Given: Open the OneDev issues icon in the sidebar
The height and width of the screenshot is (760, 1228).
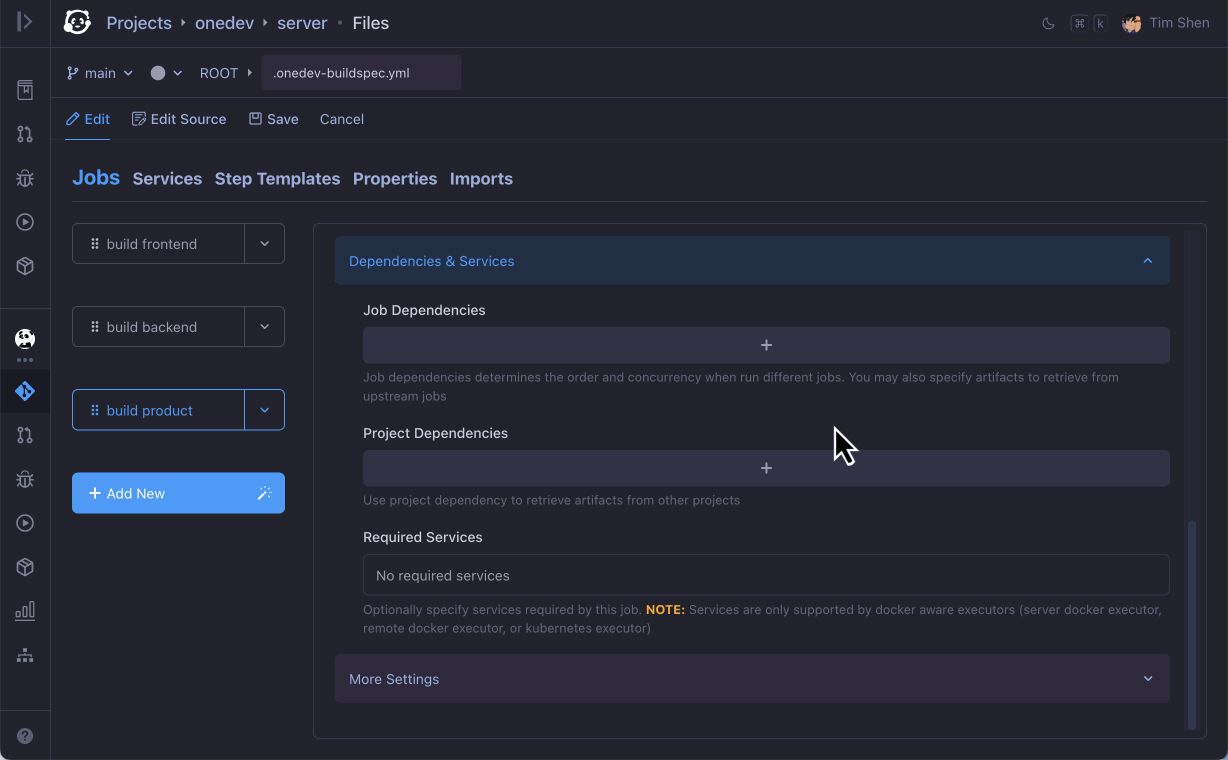Looking at the screenshot, I should pyautogui.click(x=25, y=479).
